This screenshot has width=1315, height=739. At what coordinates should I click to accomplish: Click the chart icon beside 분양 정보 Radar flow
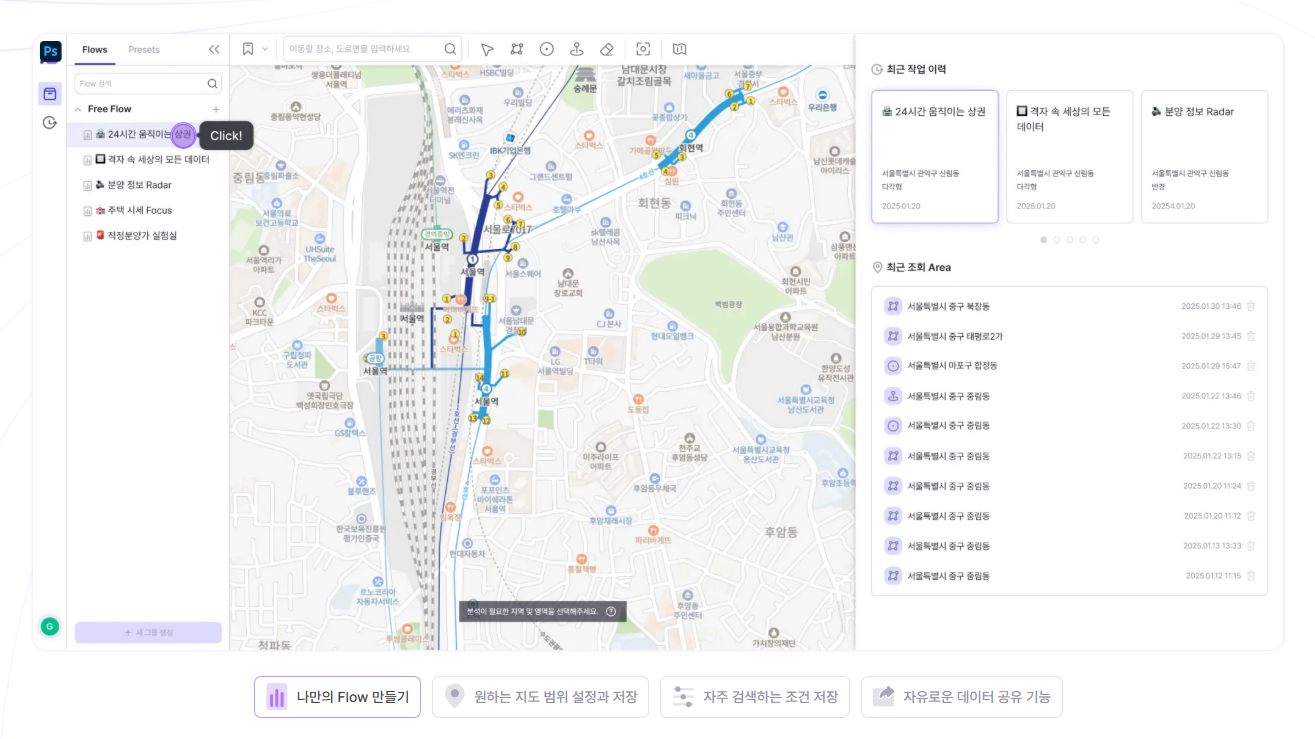click(87, 185)
